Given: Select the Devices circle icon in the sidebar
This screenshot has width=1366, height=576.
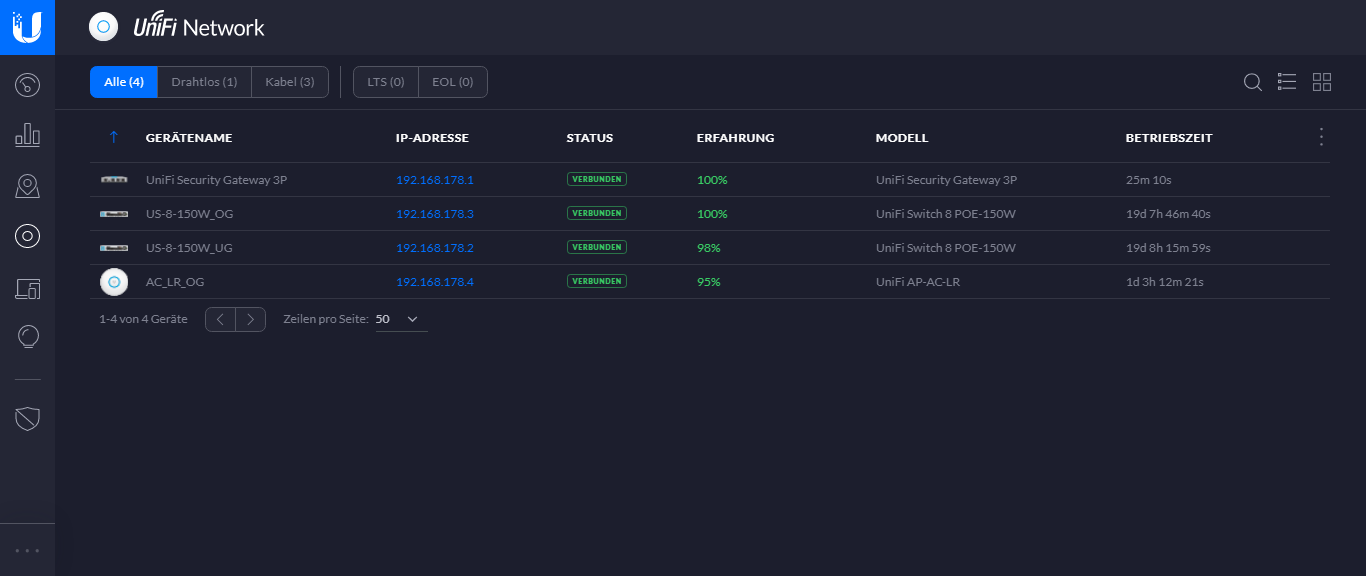Looking at the screenshot, I should 27,236.
